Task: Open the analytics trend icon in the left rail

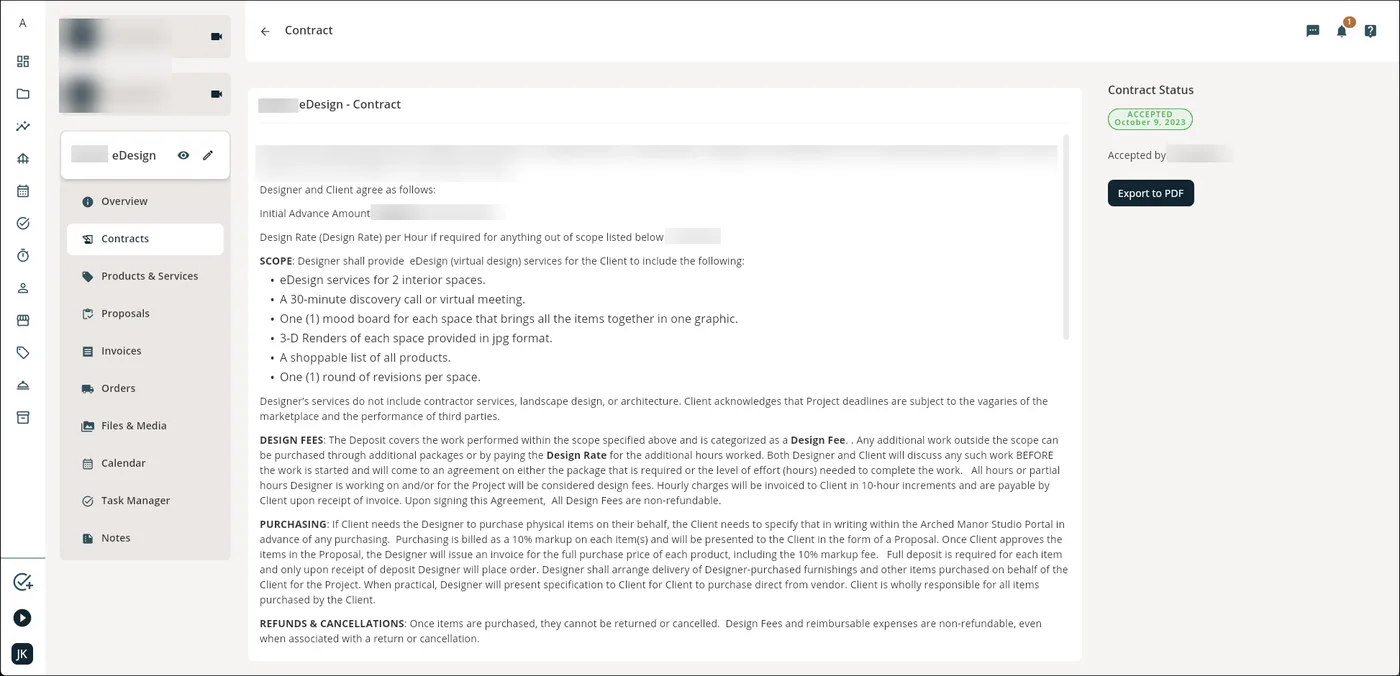Action: (x=22, y=126)
